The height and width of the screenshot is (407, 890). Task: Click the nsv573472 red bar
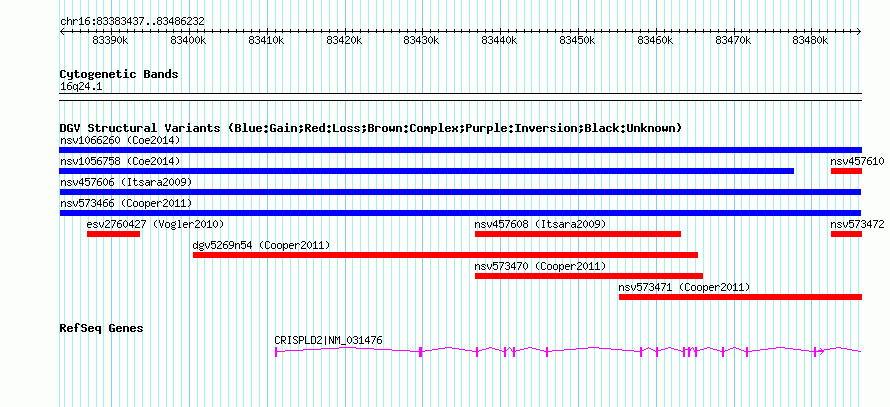pos(846,234)
